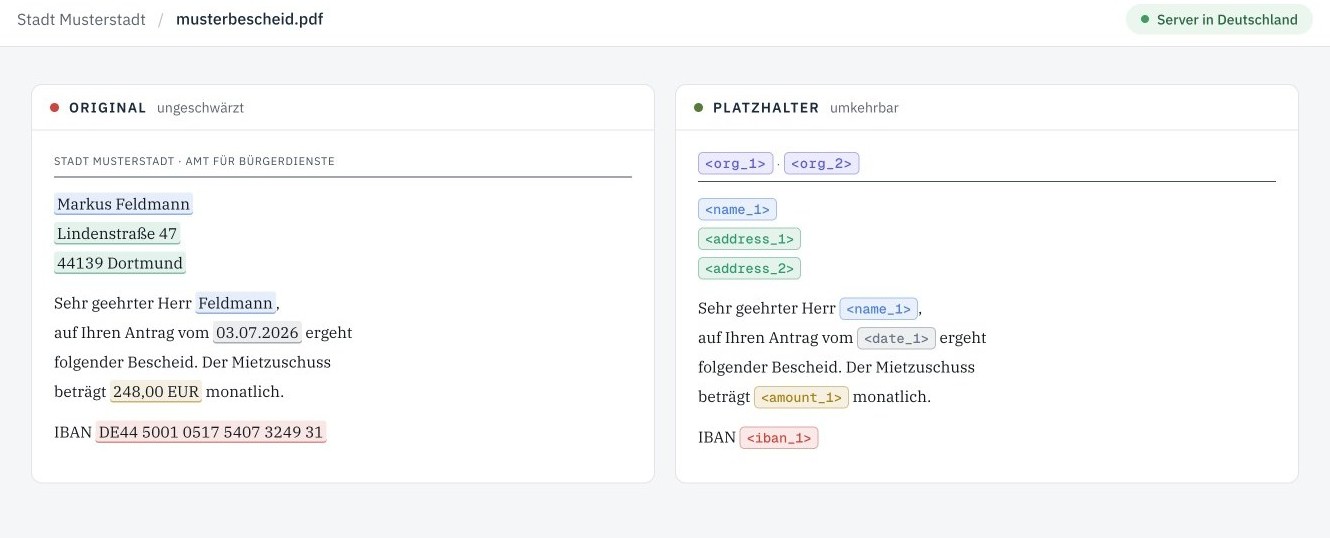Click the <address_1> placeholder tag

pos(749,239)
